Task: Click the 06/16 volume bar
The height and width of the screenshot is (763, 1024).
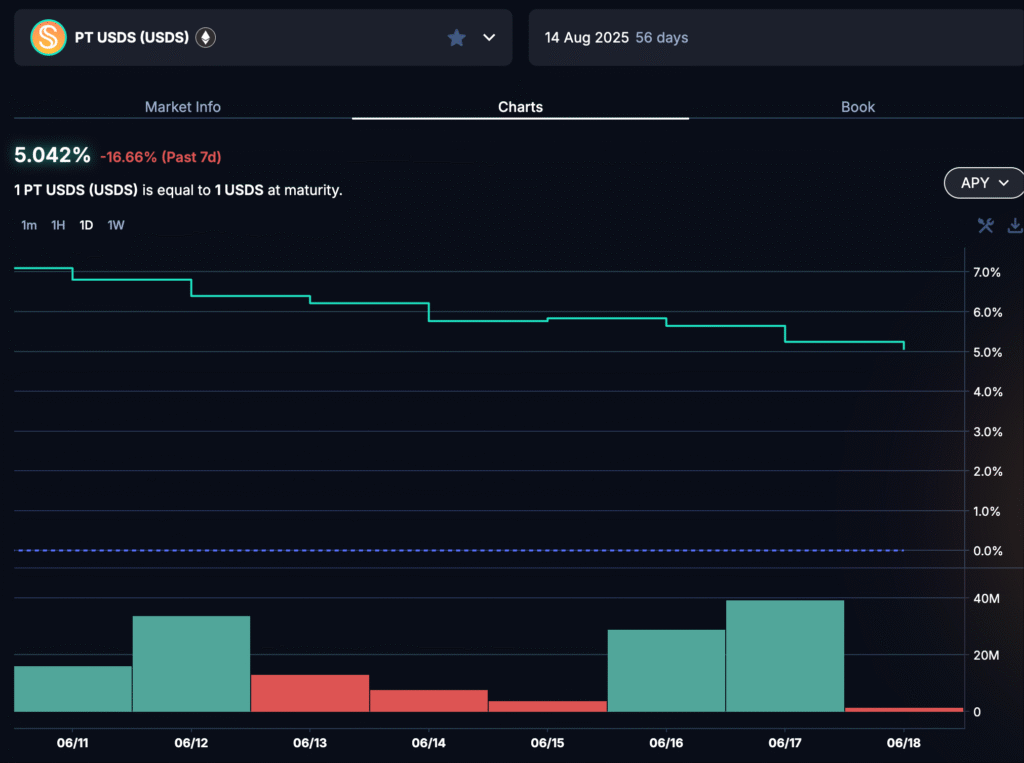Action: (666, 671)
